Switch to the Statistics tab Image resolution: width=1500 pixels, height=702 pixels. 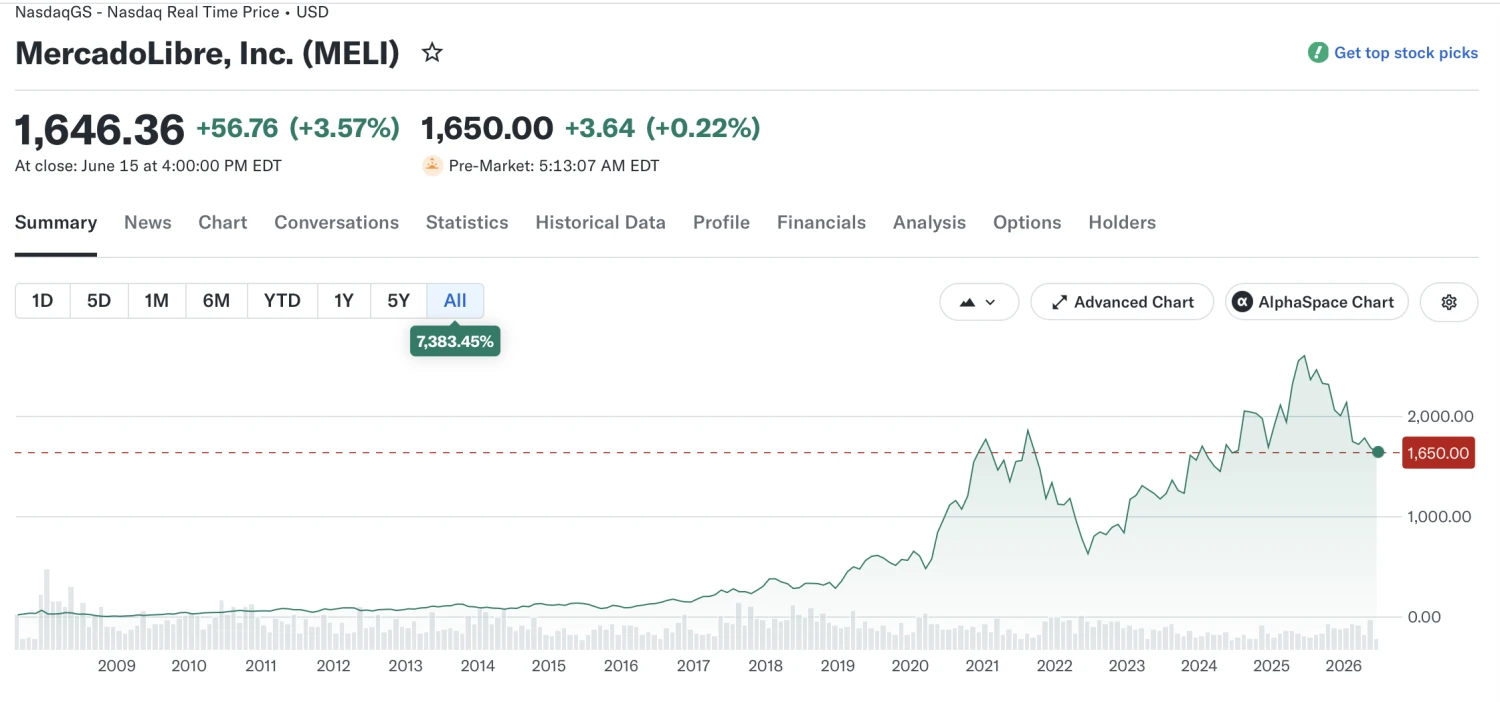[x=467, y=223]
